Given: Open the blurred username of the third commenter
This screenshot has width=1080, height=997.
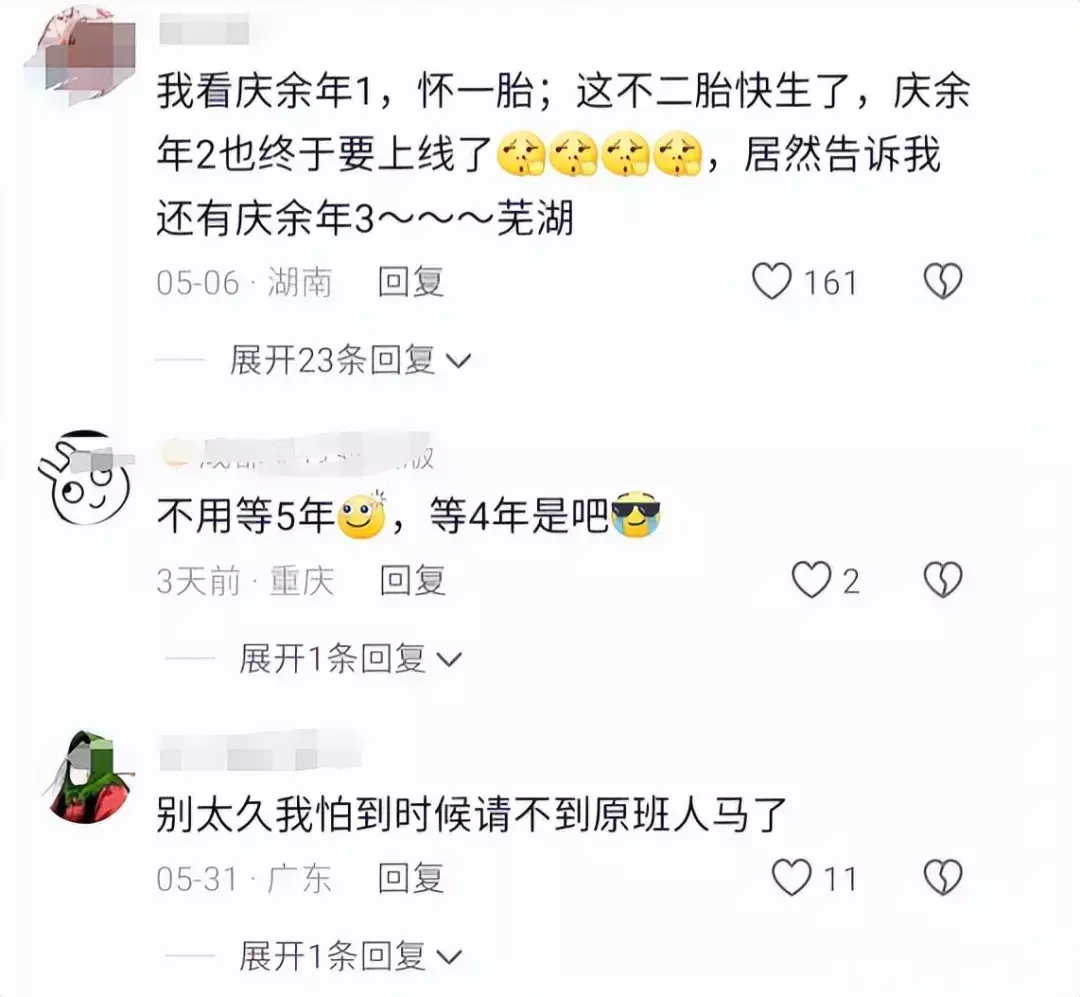Looking at the screenshot, I should 260,752.
